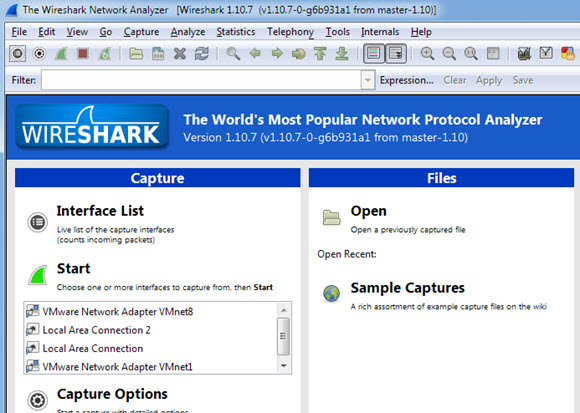580x413 pixels.
Task: Click the Find packet magnifier icon
Action: [233, 54]
